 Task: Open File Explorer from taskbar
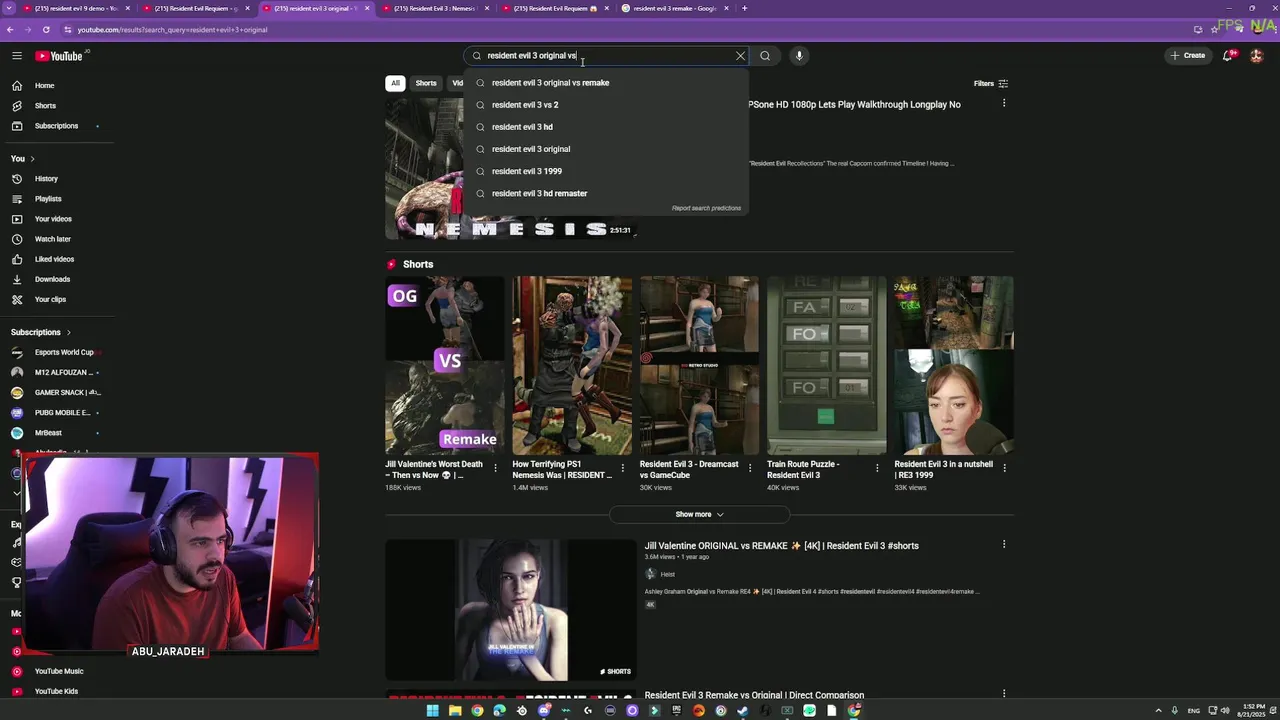point(455,711)
